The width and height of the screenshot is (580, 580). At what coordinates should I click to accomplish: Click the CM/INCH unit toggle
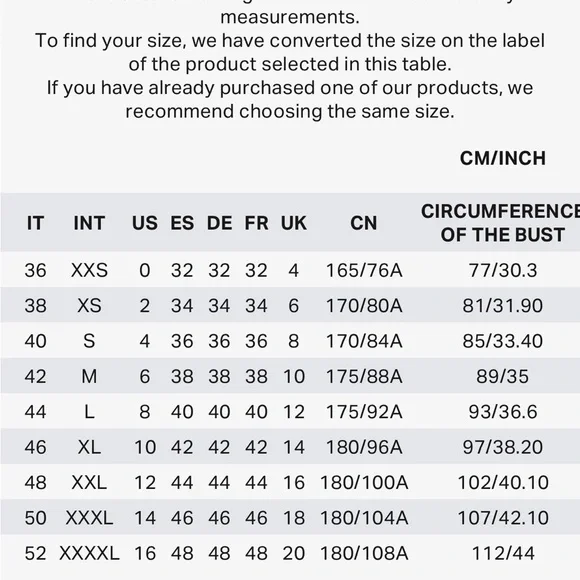[502, 158]
